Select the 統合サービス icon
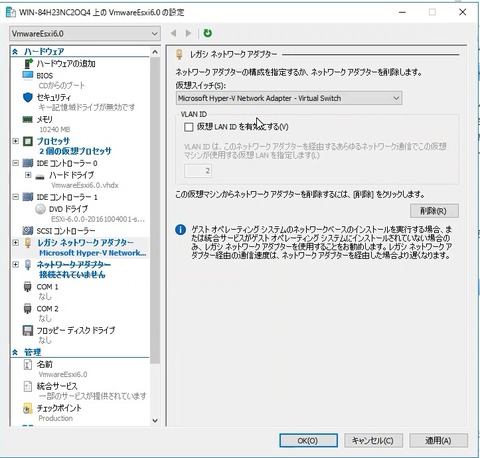480x458 pixels. pyautogui.click(x=28, y=386)
